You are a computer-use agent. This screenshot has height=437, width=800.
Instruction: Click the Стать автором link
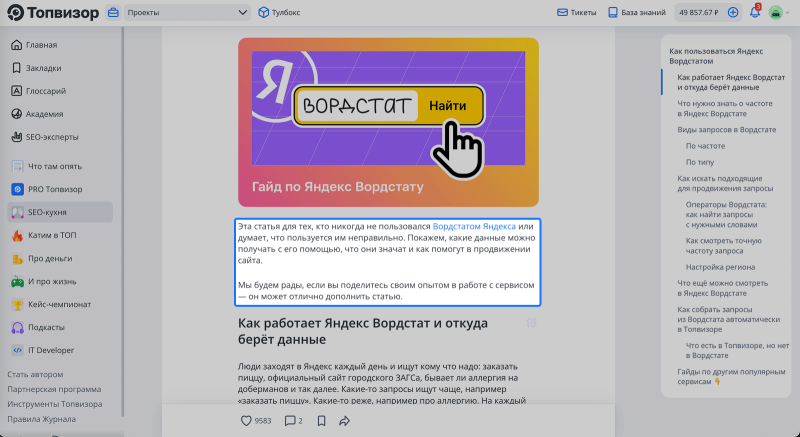(x=35, y=374)
